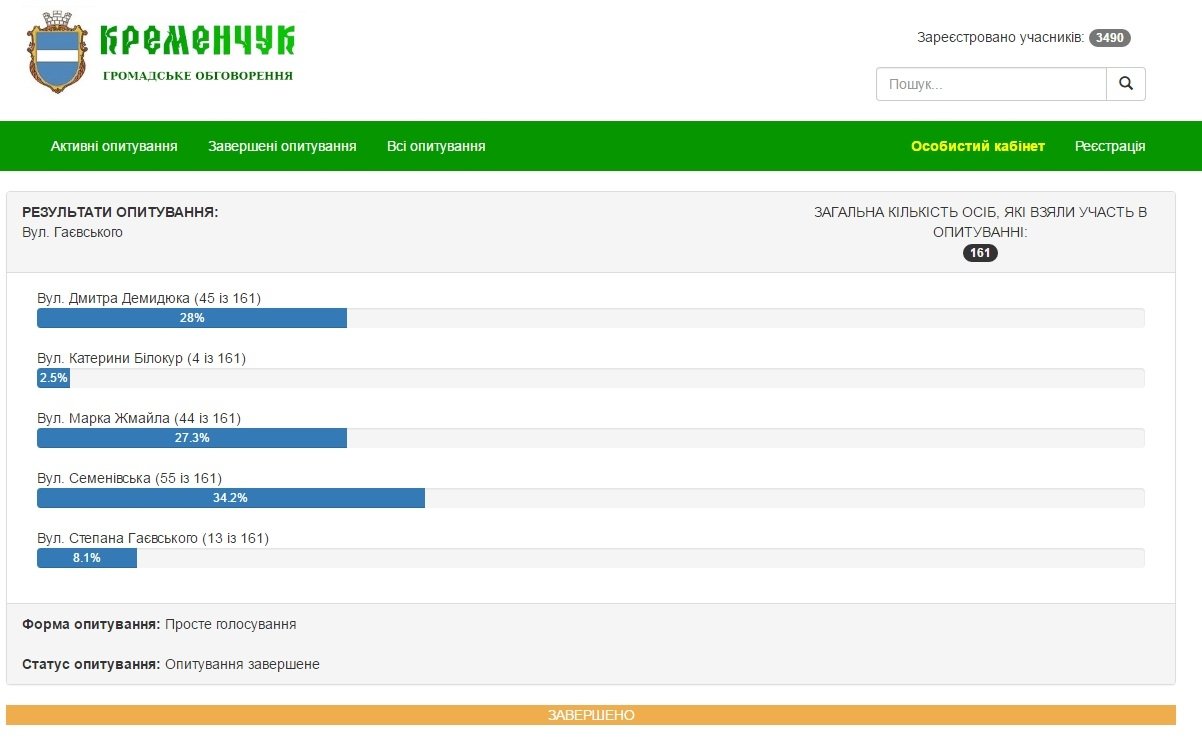Click the Кременчук site title logo

(198, 39)
